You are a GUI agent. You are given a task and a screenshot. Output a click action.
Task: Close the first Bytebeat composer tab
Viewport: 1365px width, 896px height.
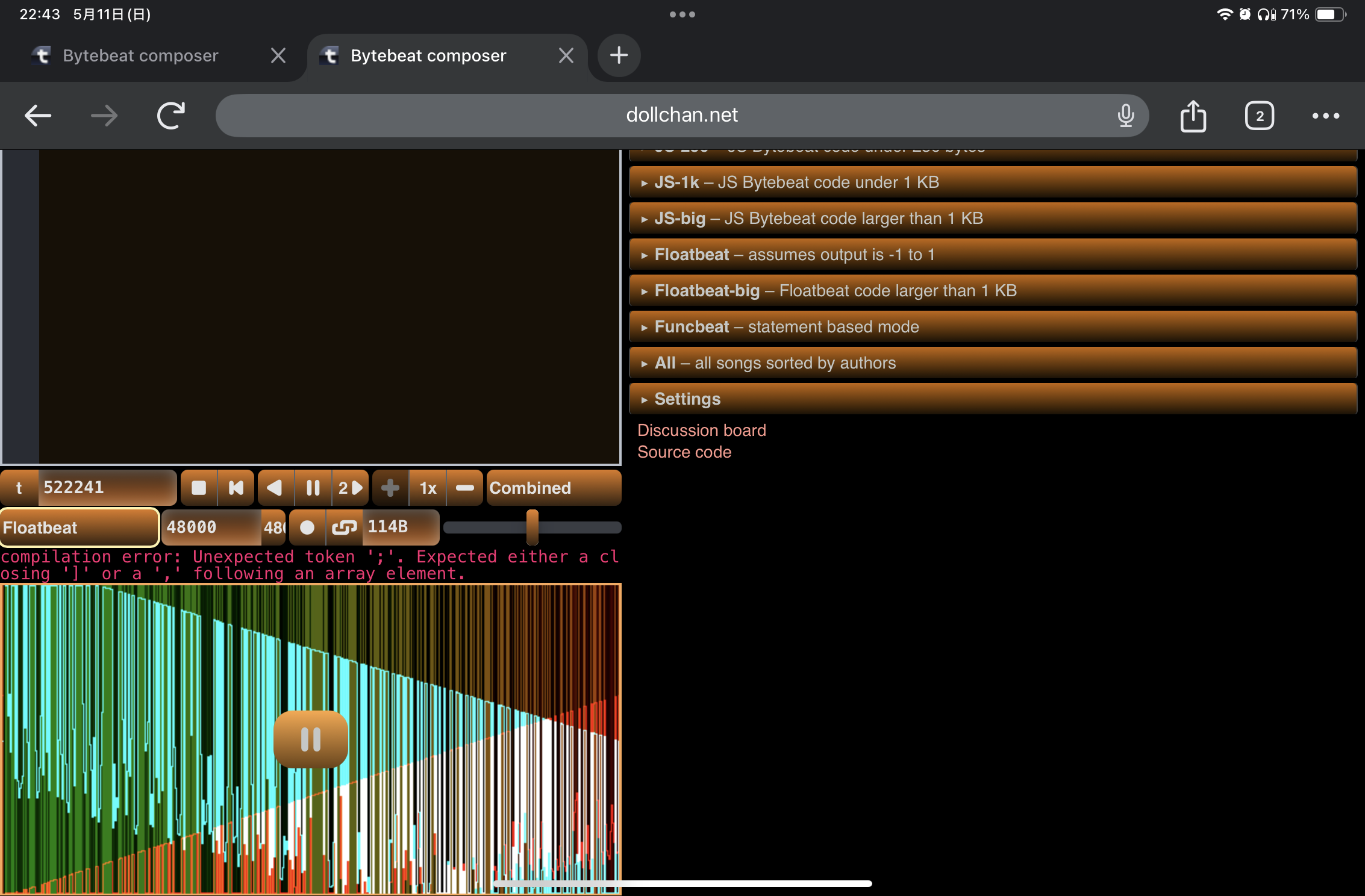pyautogui.click(x=278, y=55)
